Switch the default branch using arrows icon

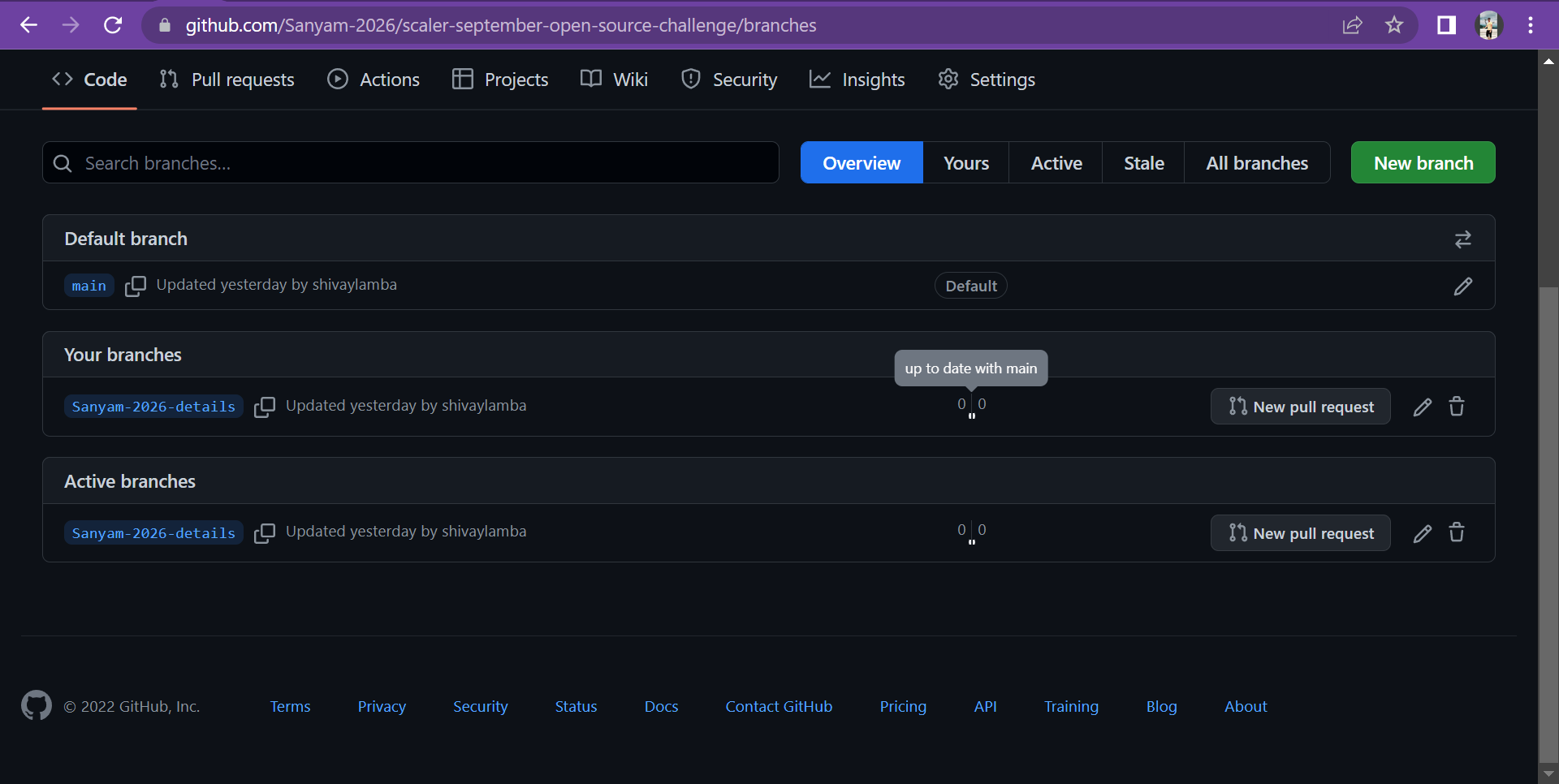point(1463,238)
